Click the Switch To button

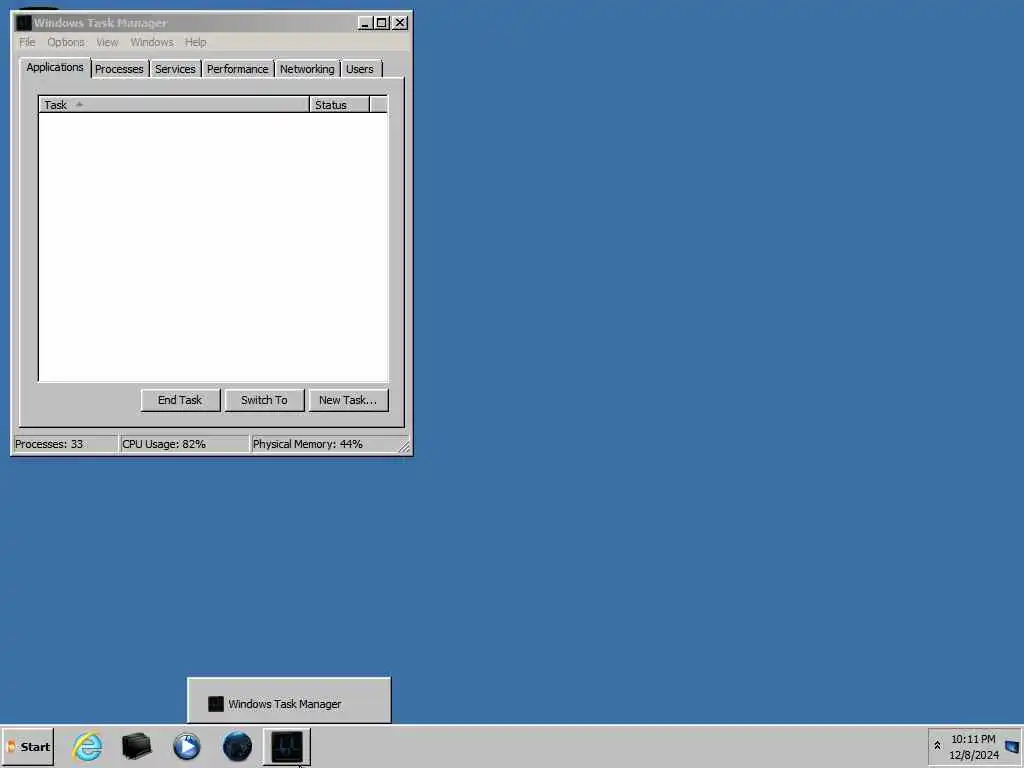(264, 400)
